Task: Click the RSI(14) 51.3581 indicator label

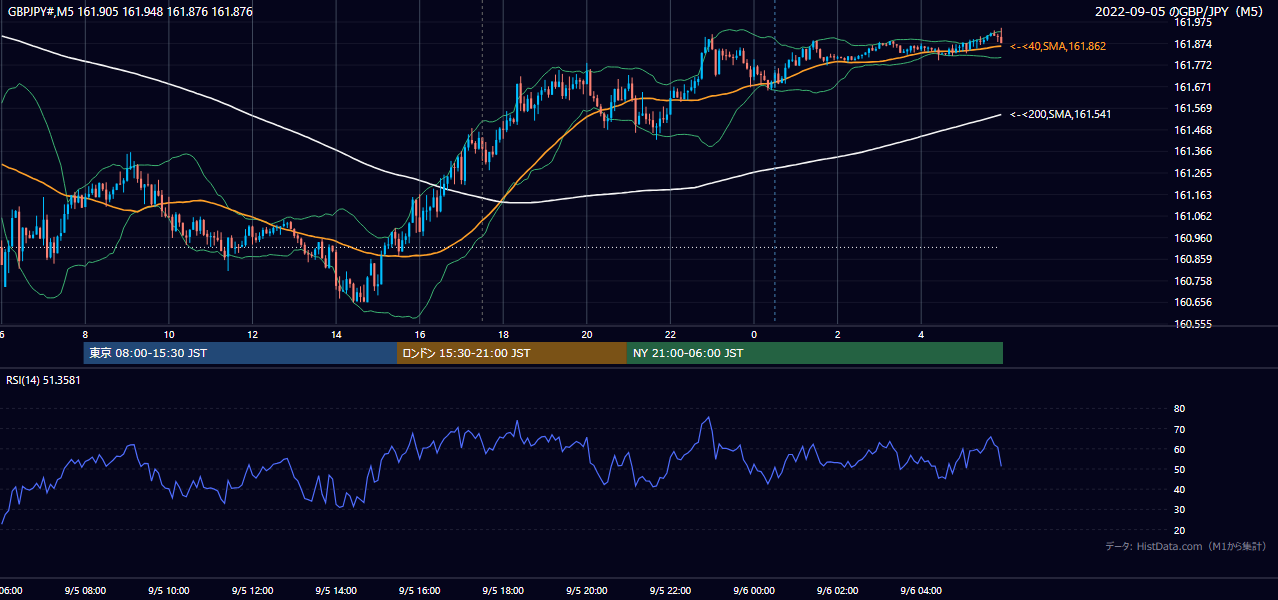Action: pos(43,380)
